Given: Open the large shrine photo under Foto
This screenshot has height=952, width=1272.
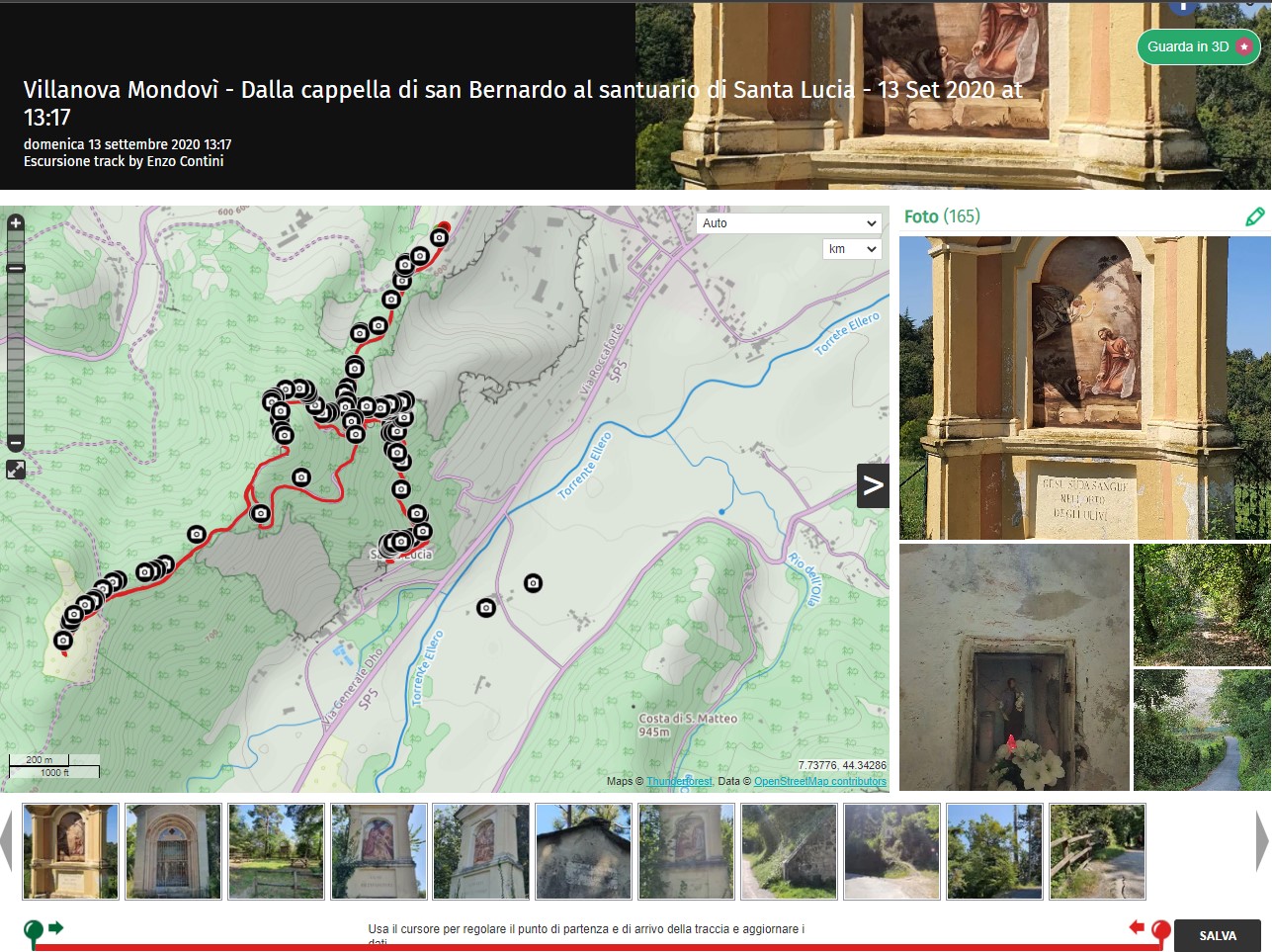Looking at the screenshot, I should (1084, 388).
